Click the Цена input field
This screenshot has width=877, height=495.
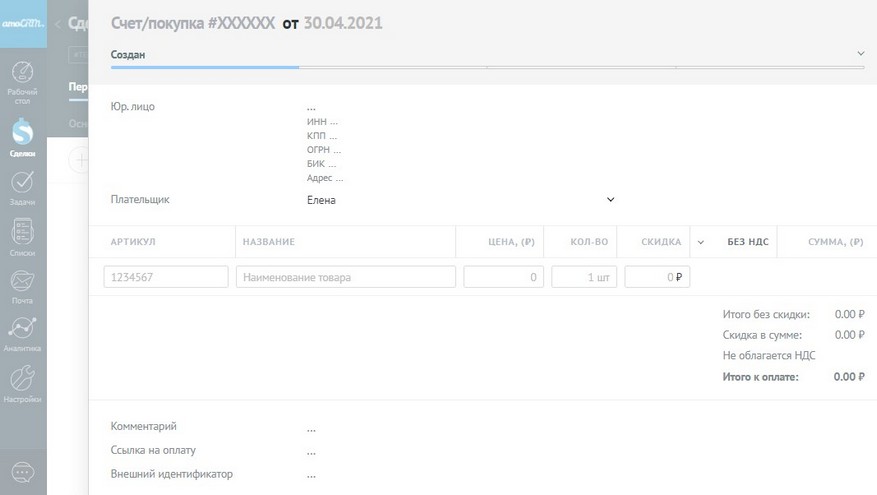tap(503, 277)
